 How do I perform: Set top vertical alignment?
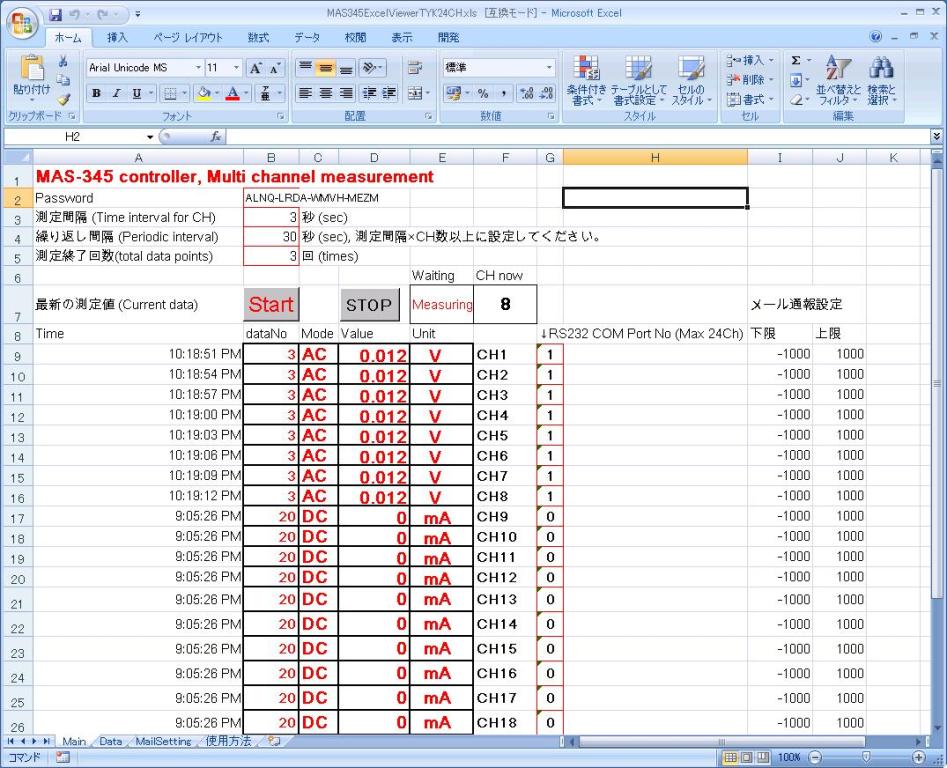tap(306, 68)
